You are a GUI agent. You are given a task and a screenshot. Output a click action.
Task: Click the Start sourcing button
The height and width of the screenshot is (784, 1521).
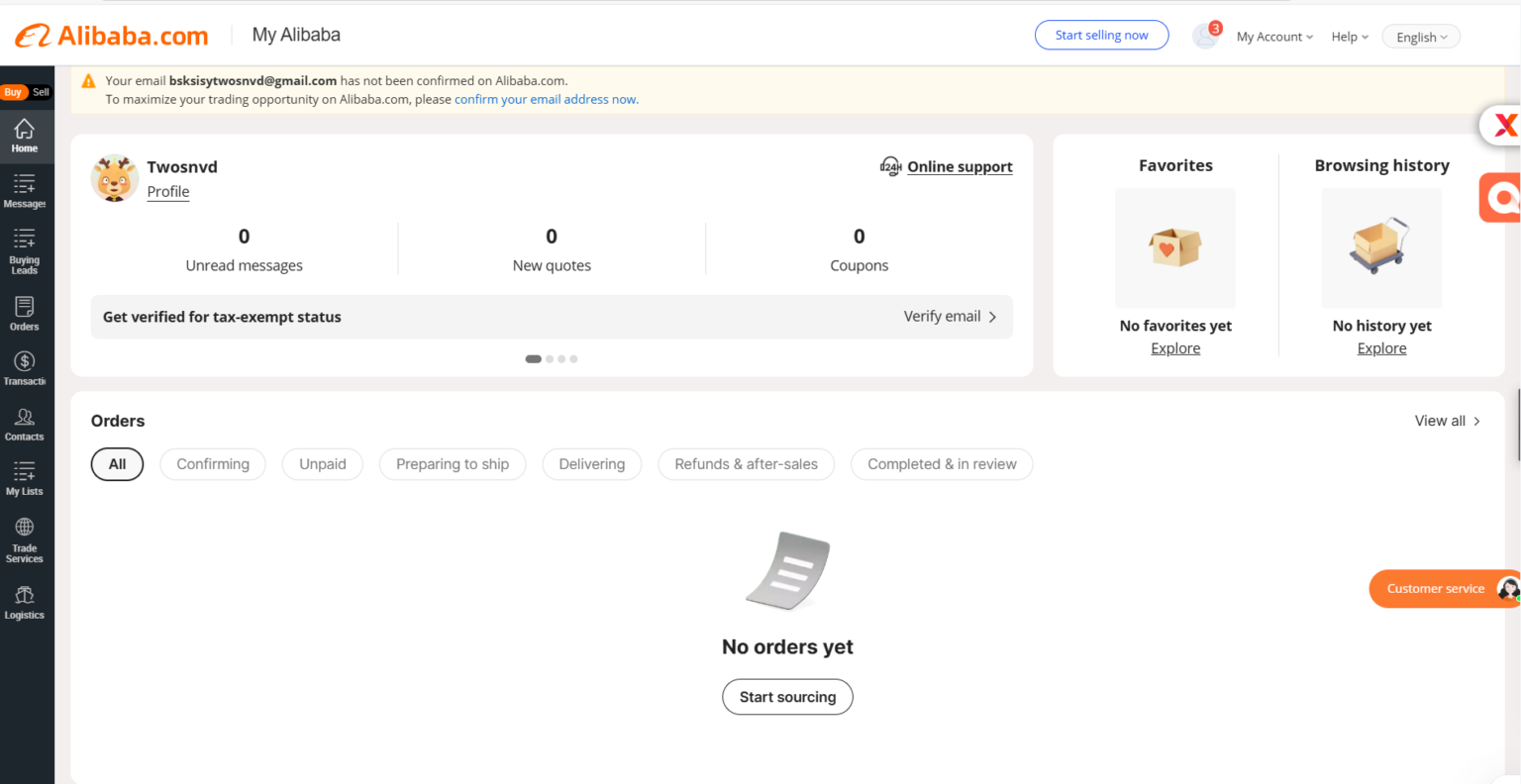coord(787,697)
